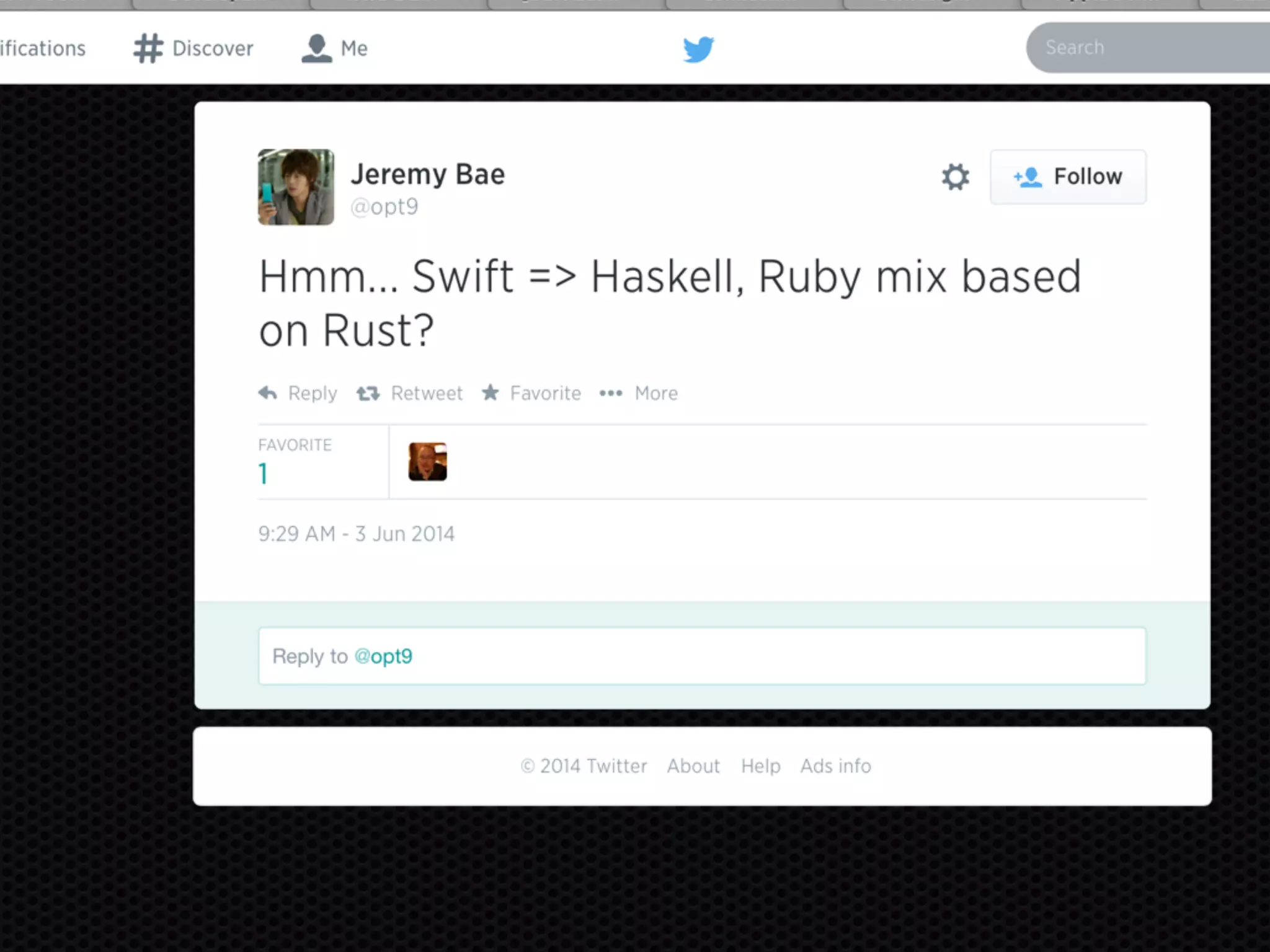The height and width of the screenshot is (952, 1270).
Task: Open Jeremy Bae's profile avatar
Action: [296, 187]
